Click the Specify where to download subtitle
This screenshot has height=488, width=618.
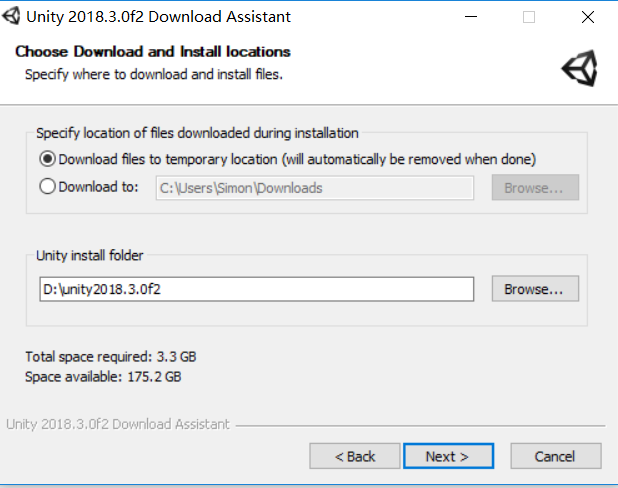[154, 74]
